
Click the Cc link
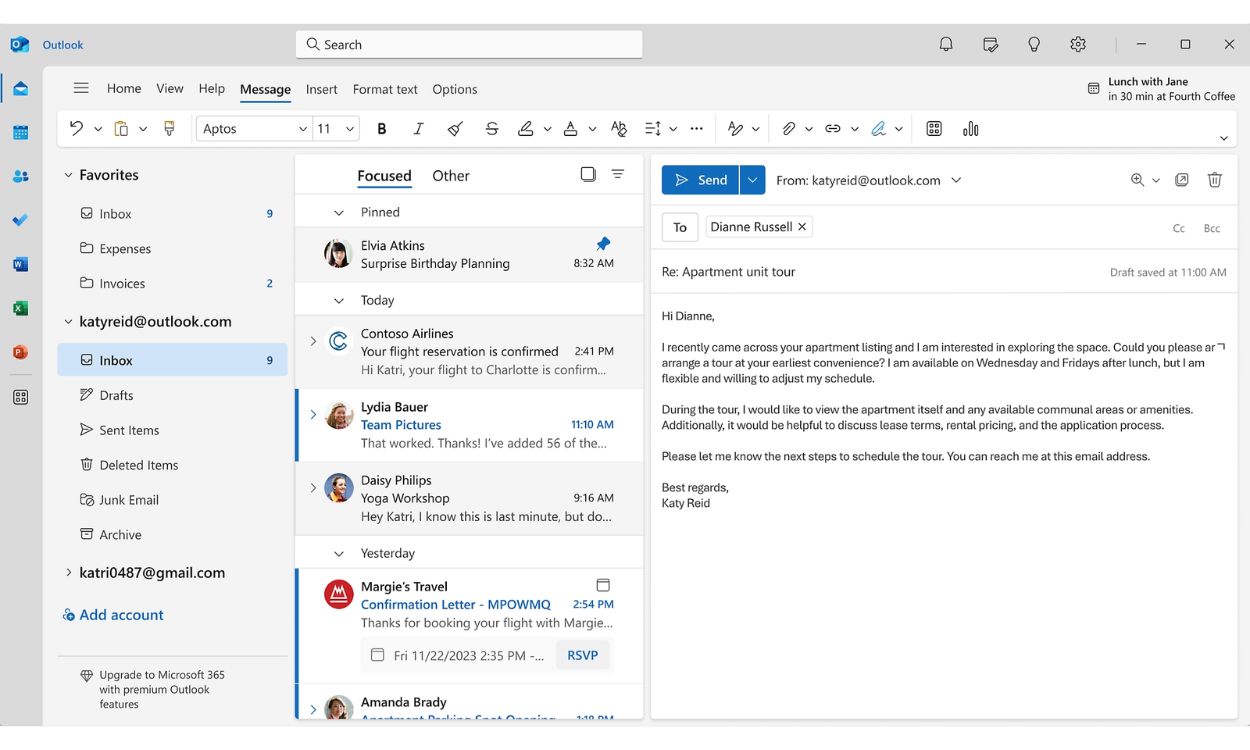pos(1179,229)
